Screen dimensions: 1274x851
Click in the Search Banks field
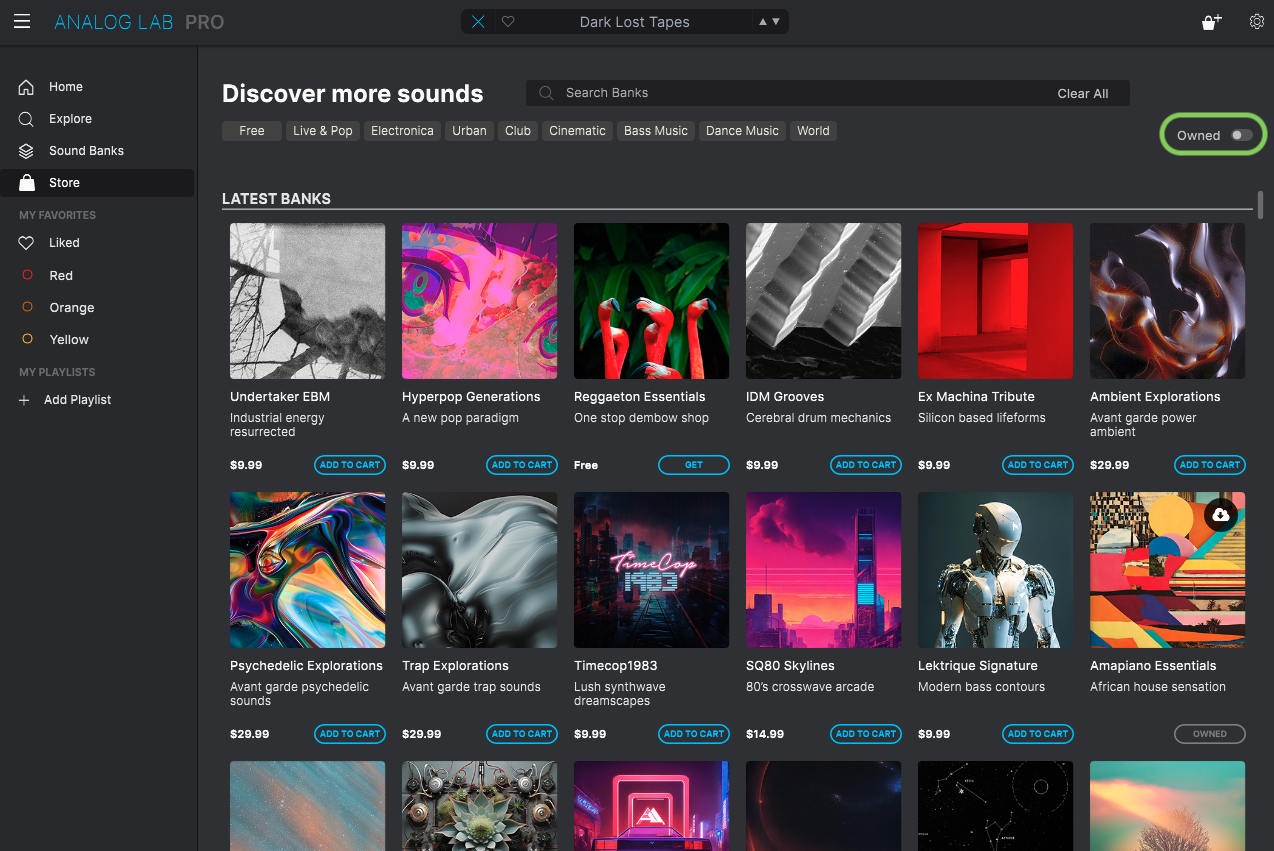tap(828, 93)
